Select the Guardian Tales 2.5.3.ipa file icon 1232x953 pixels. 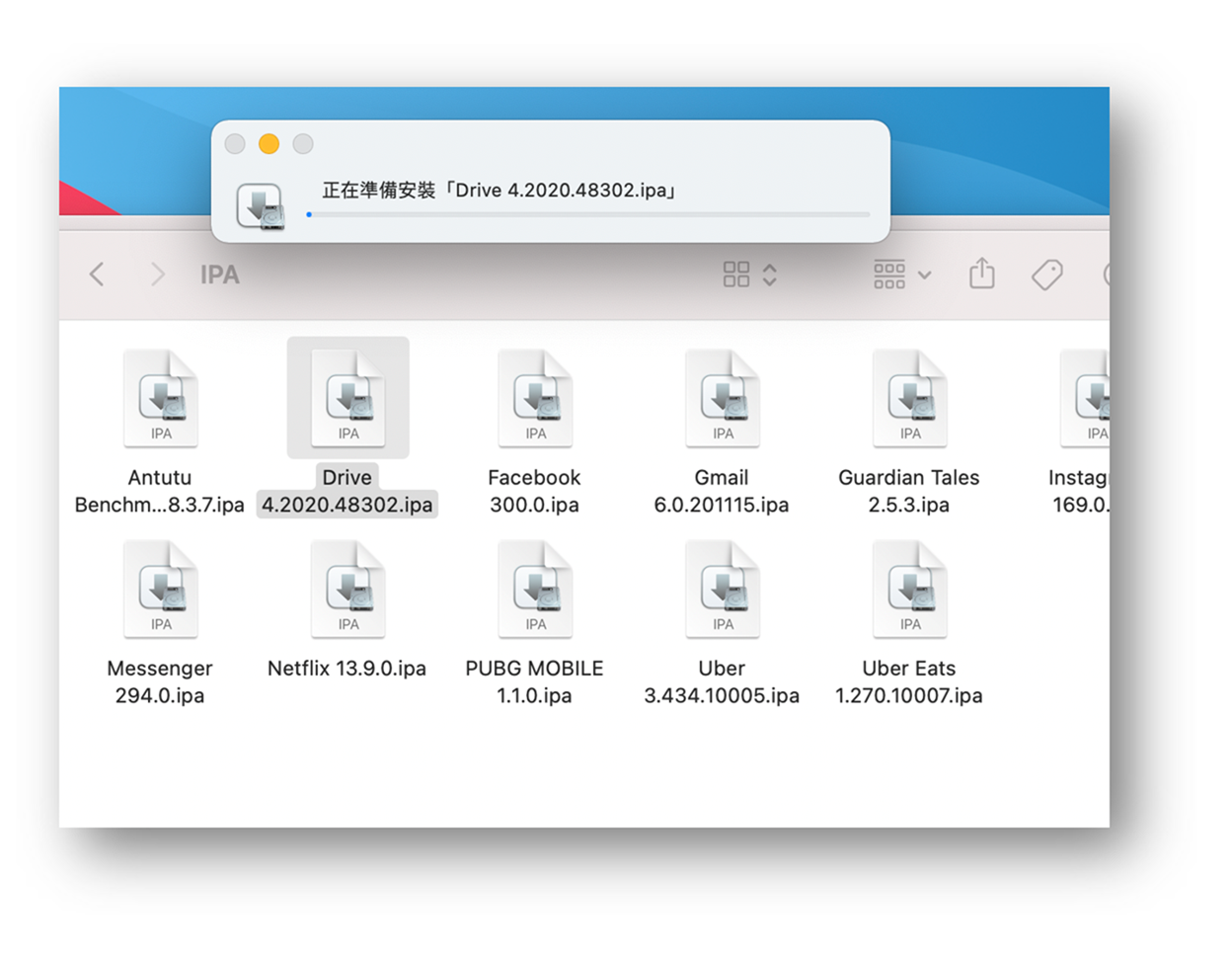point(909,398)
